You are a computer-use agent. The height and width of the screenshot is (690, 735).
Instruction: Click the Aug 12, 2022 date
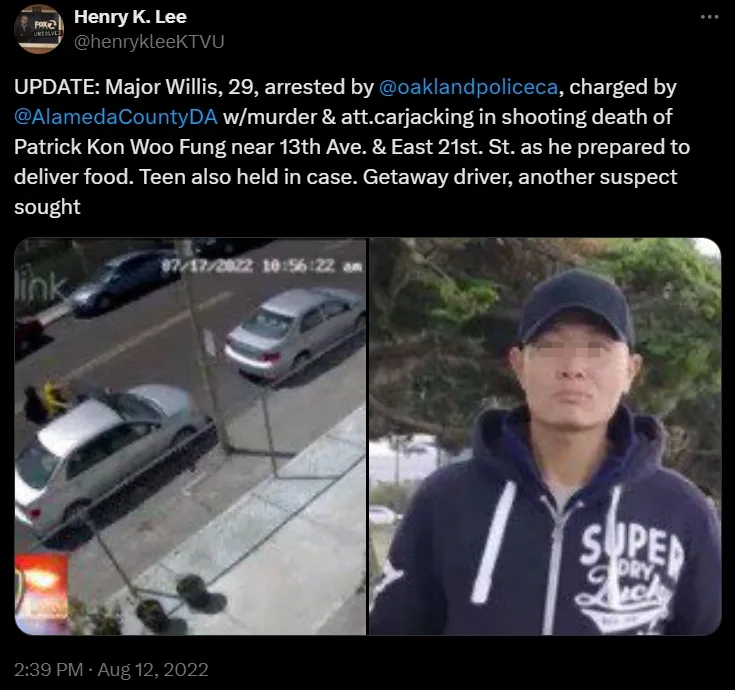(153, 670)
